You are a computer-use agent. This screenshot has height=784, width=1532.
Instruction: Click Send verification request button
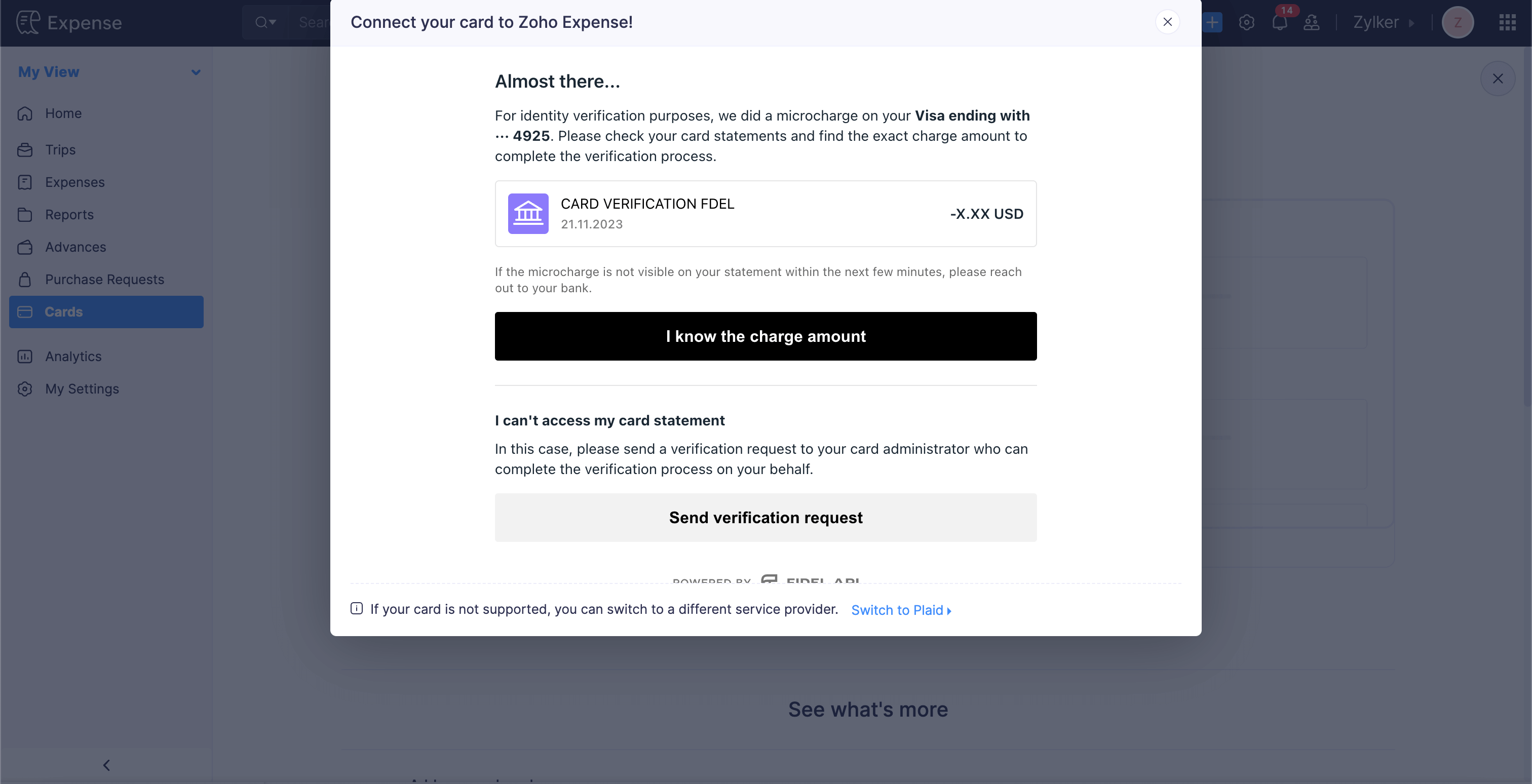(765, 517)
